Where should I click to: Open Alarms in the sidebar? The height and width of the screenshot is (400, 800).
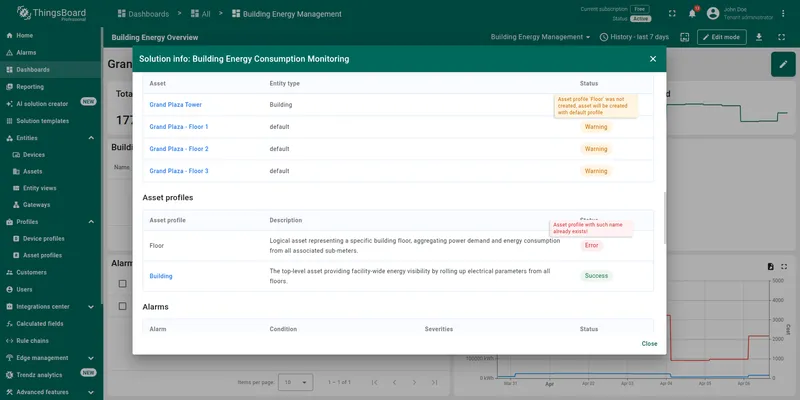point(51,53)
